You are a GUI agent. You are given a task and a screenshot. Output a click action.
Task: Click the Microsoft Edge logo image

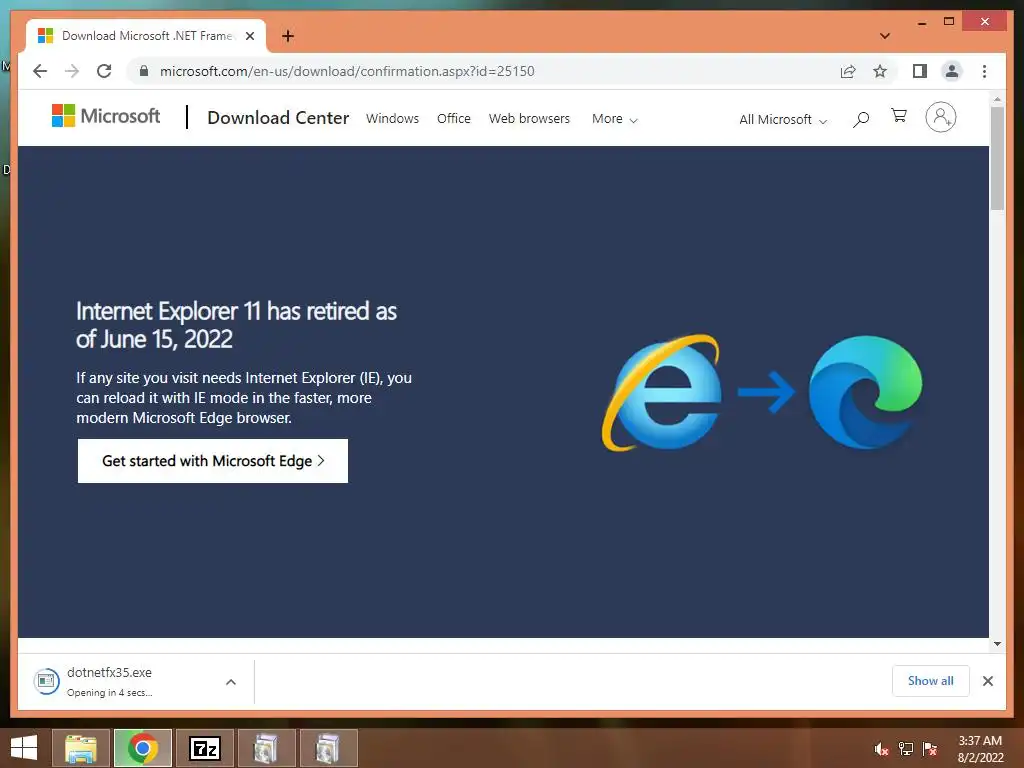865,392
